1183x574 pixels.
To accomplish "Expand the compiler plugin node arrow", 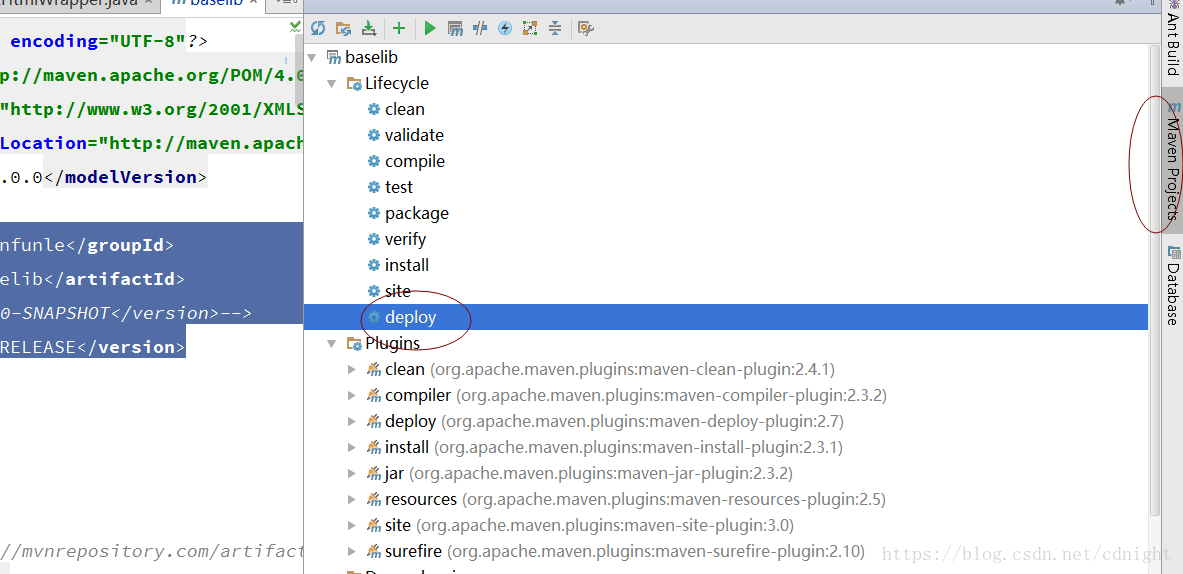I will pos(352,395).
